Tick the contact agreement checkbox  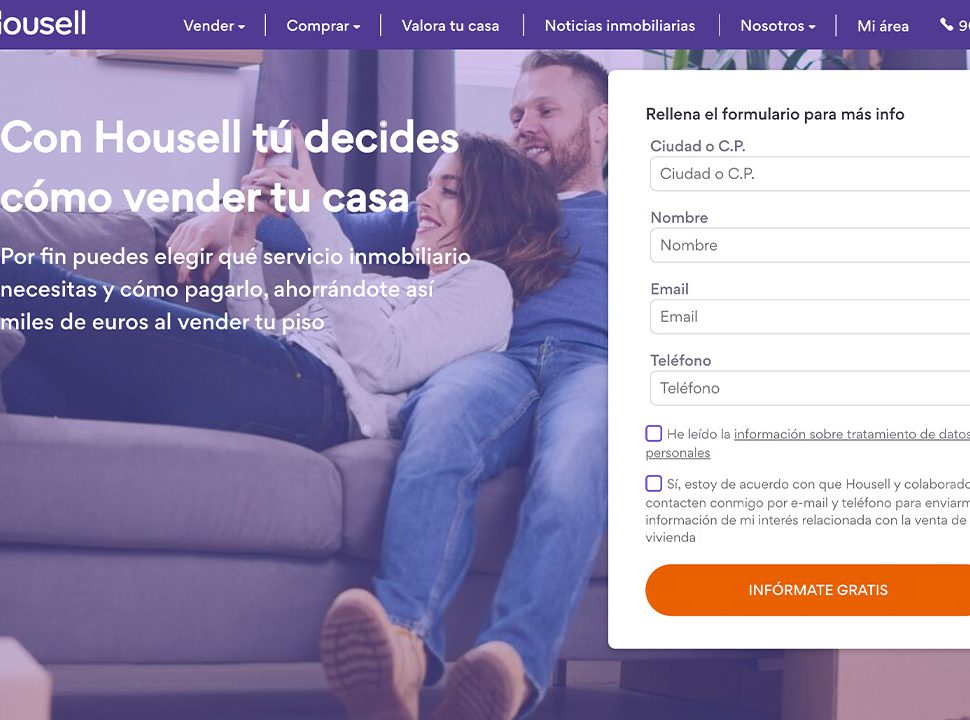click(x=653, y=484)
